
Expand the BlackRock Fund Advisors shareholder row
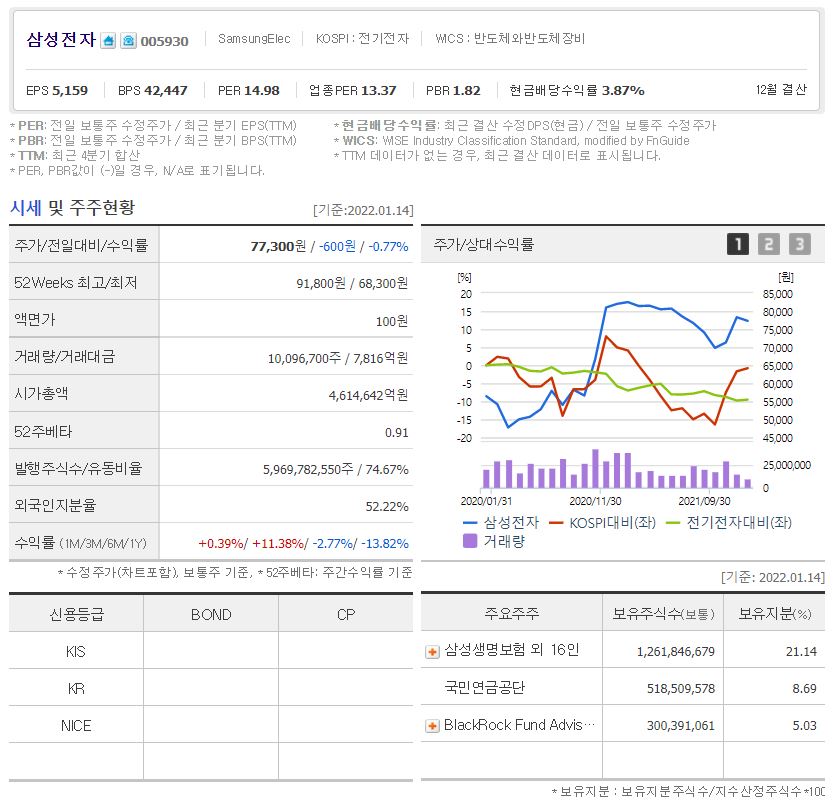coord(432,726)
